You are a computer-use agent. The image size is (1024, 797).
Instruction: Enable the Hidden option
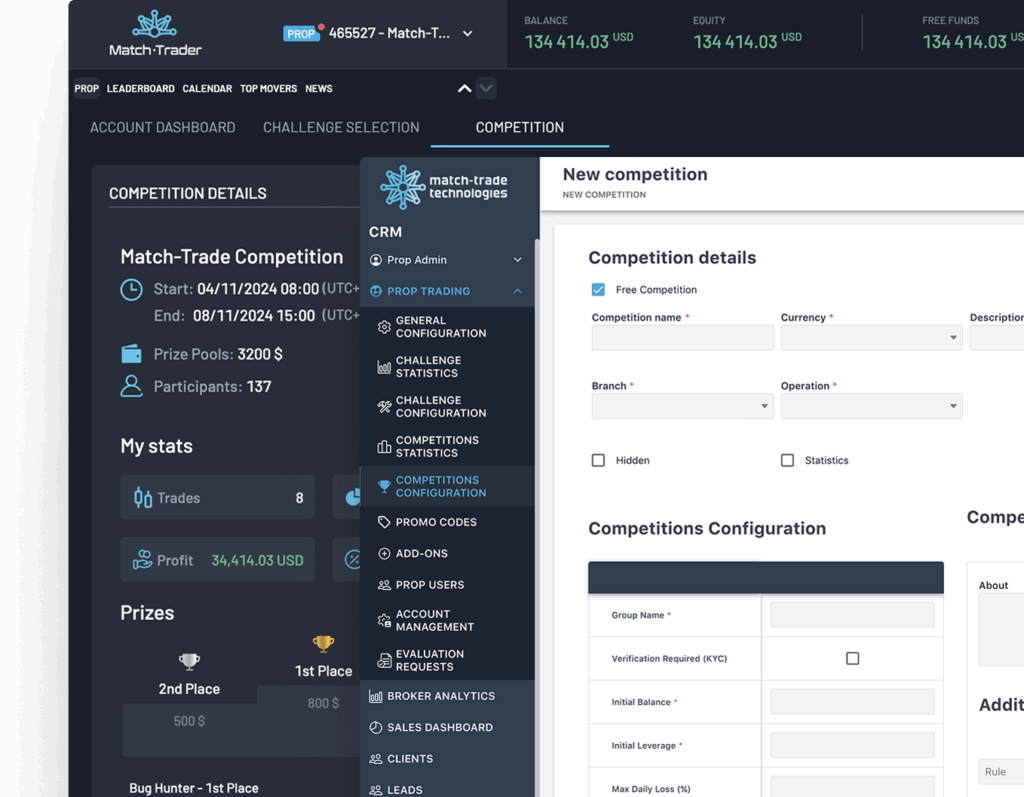(x=598, y=460)
